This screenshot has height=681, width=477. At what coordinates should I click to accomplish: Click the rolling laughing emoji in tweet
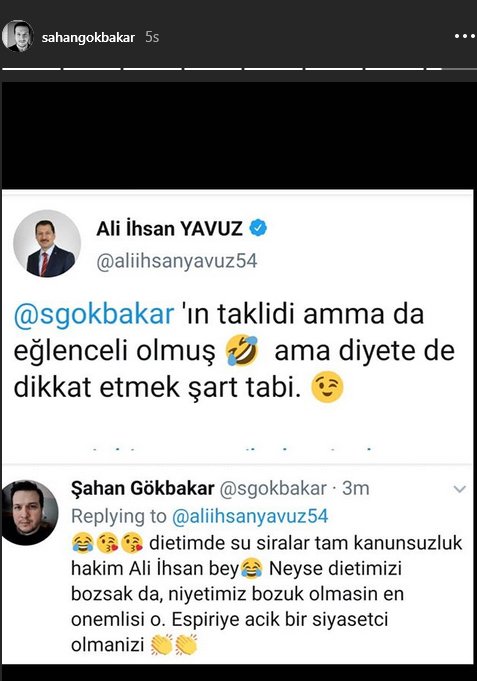coord(243,350)
